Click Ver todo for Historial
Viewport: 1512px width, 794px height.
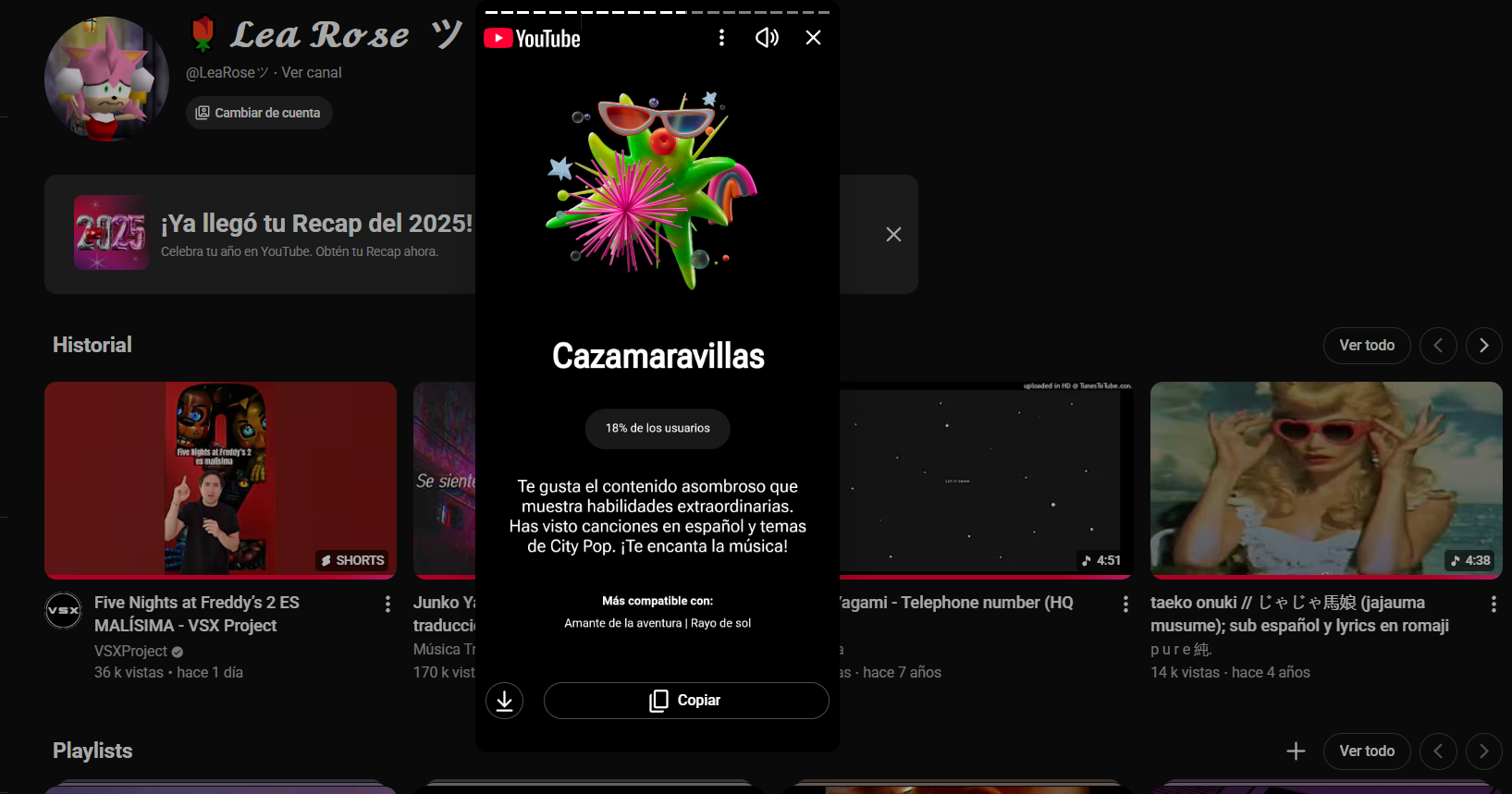tap(1367, 346)
